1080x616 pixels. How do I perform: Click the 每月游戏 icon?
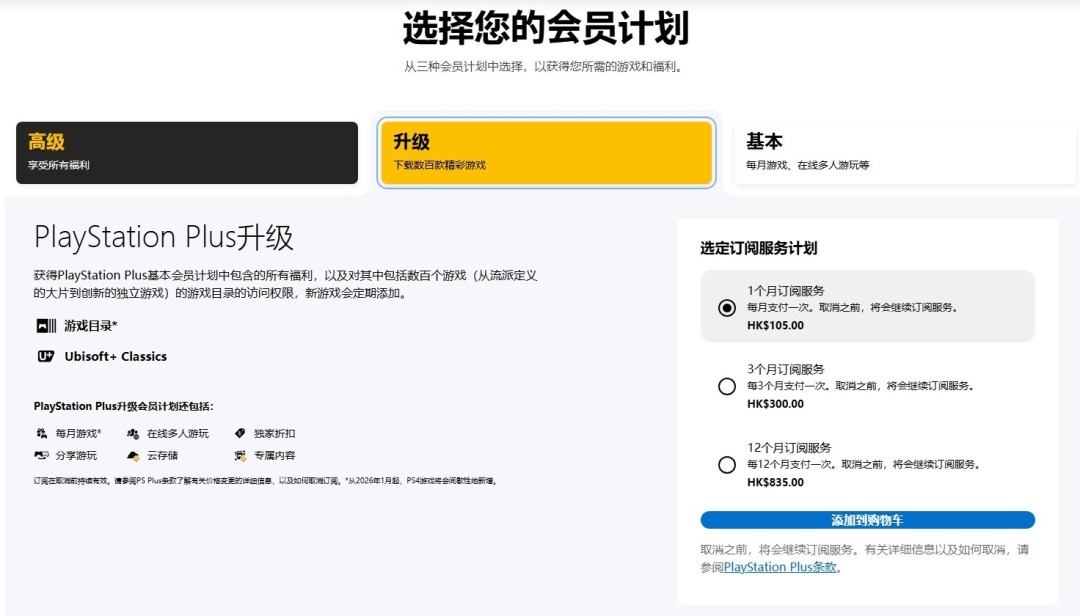click(41, 433)
